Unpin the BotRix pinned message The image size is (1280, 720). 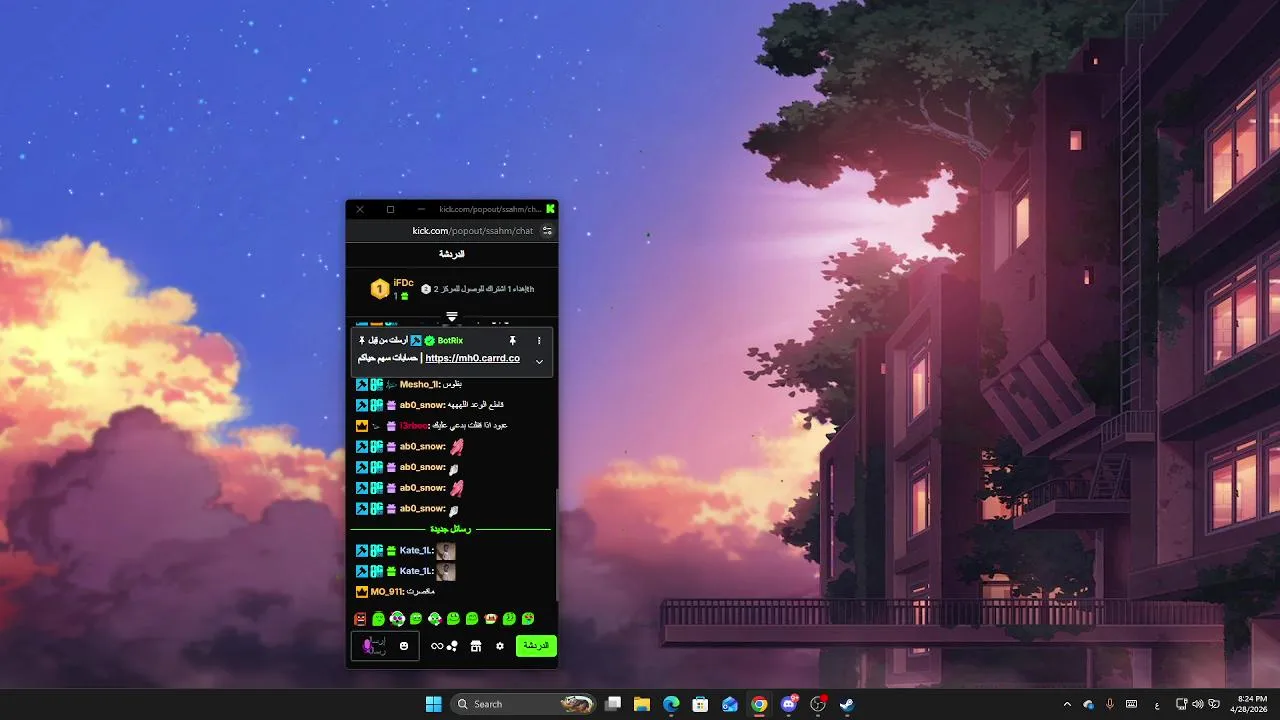(513, 341)
